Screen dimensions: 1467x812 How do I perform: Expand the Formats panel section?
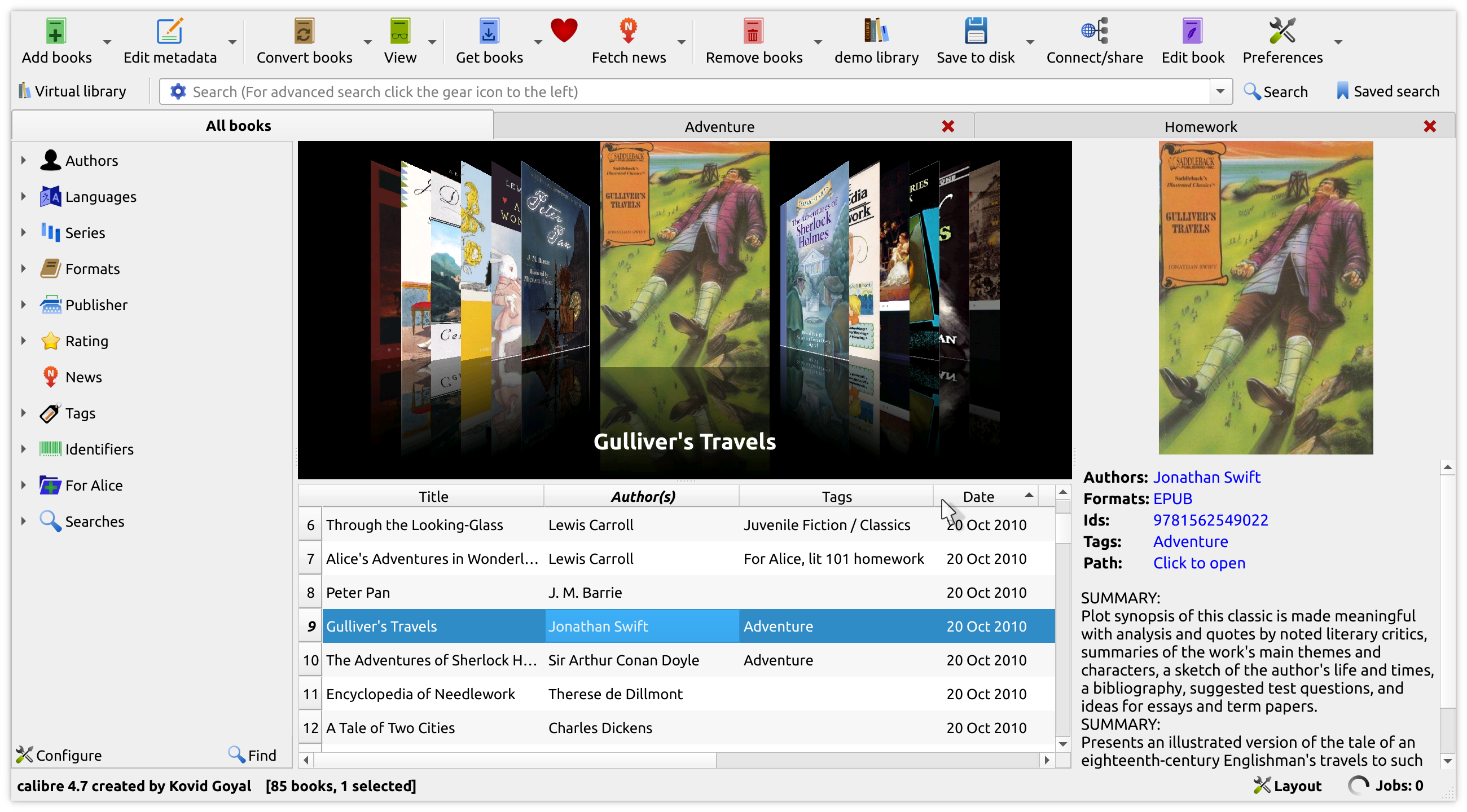(22, 268)
